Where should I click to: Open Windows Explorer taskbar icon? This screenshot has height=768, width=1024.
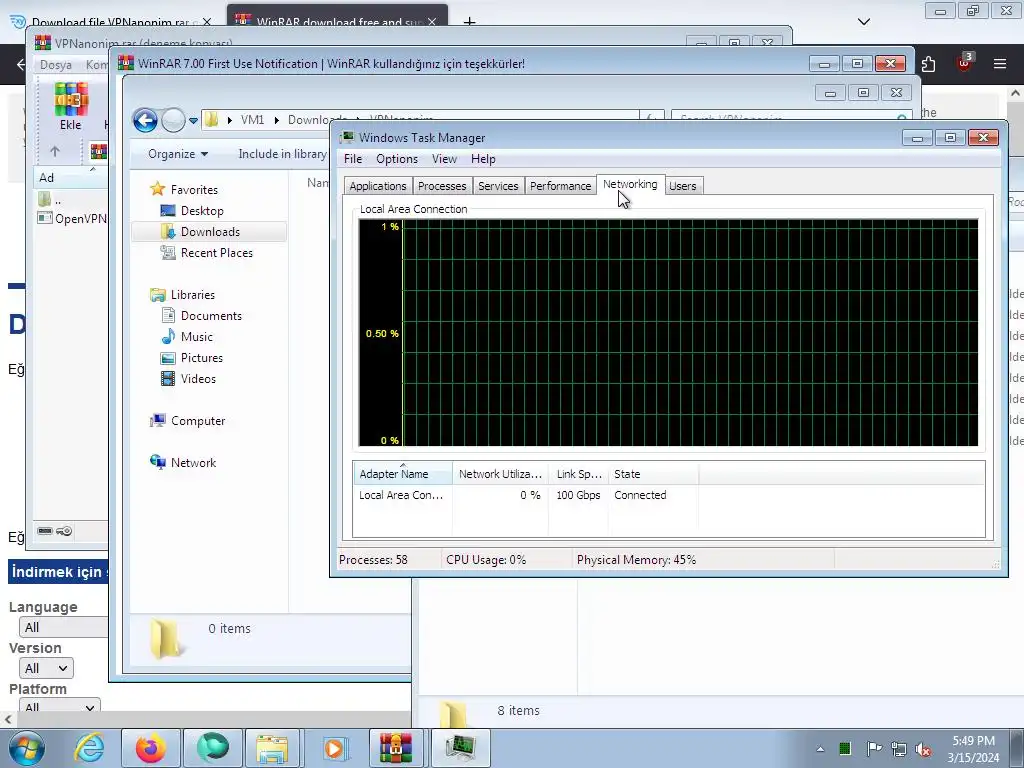click(272, 748)
